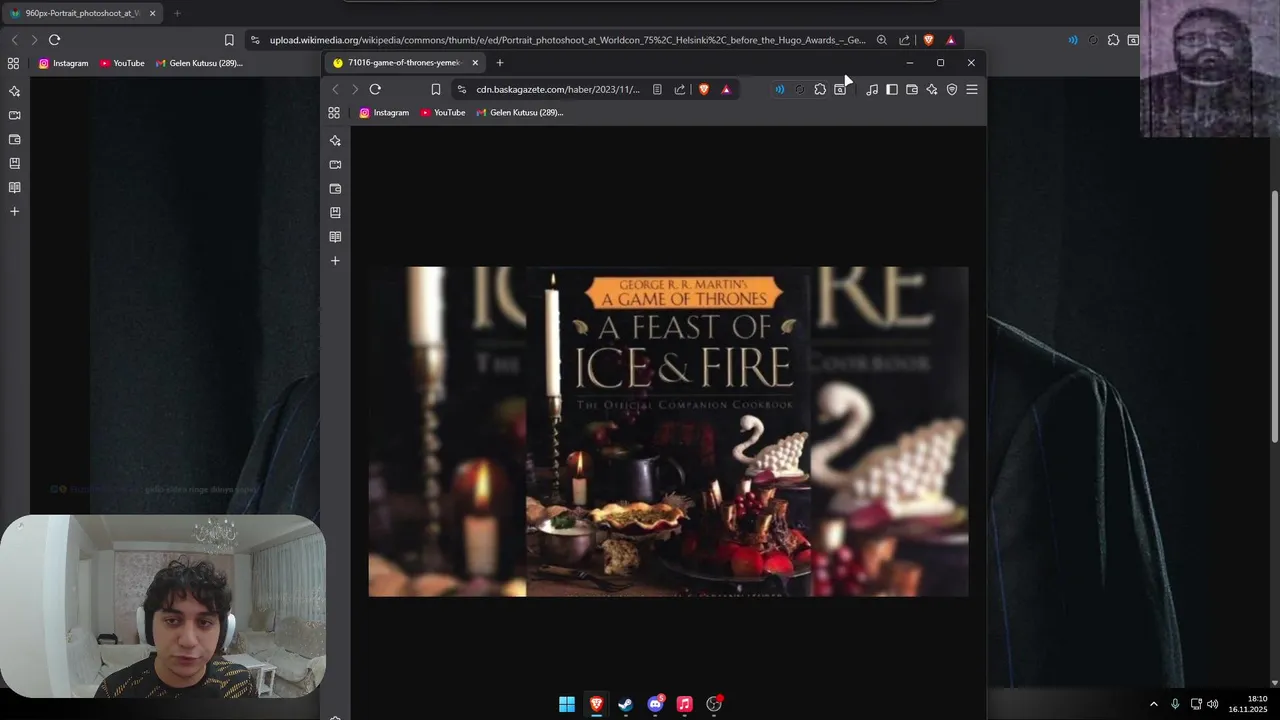Click the cdn.baskagazete.com address bar
The width and height of the screenshot is (1280, 720).
(558, 89)
